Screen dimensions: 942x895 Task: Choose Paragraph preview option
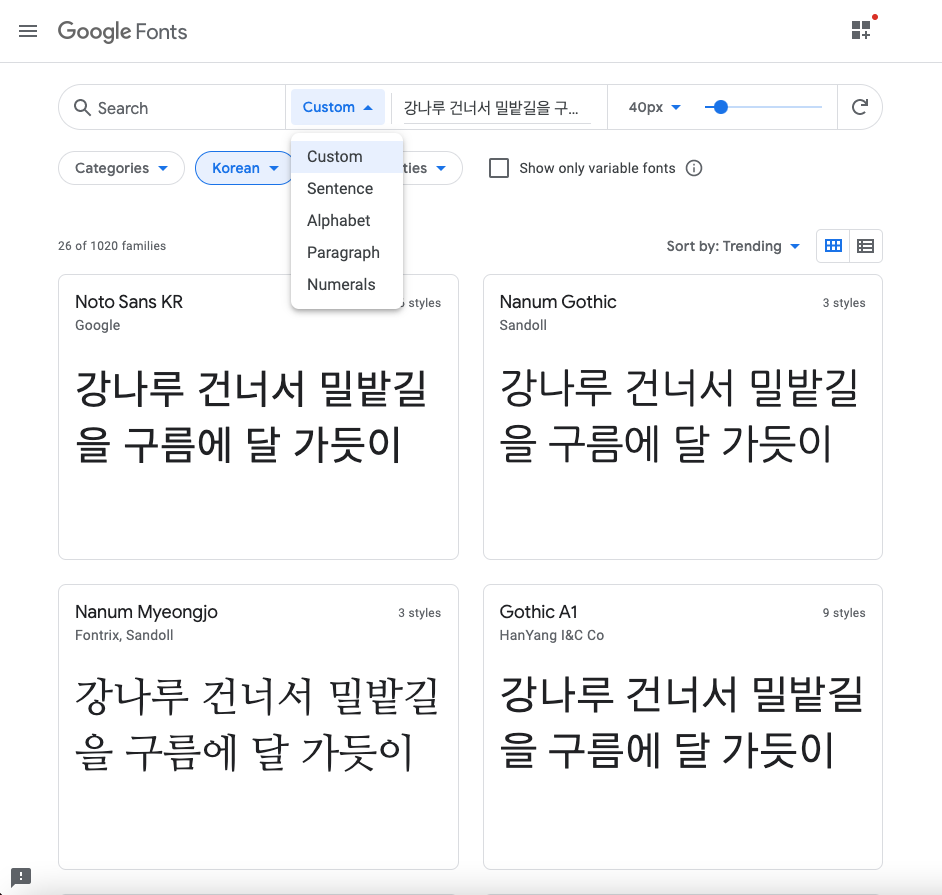point(347,252)
